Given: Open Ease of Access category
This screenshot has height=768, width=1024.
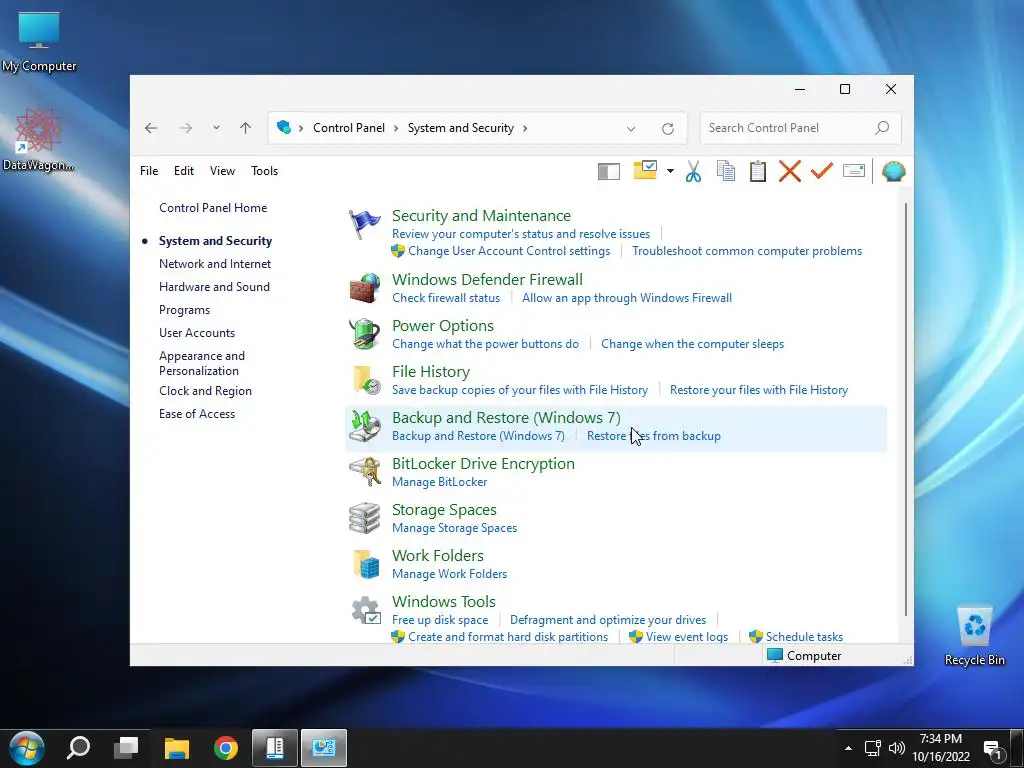Looking at the screenshot, I should (197, 413).
